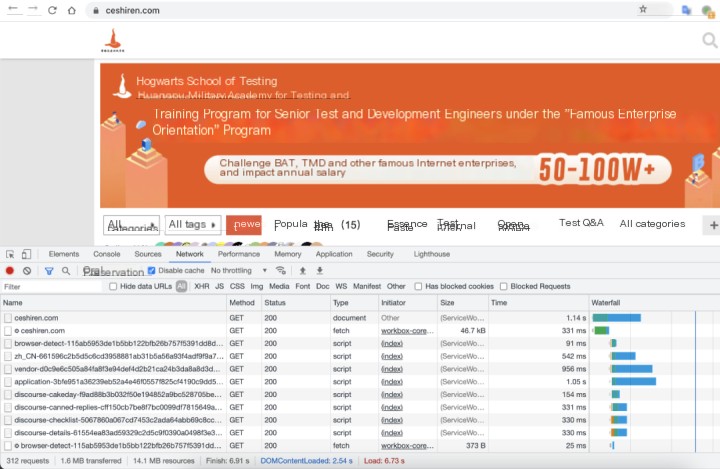Select the discourse-checklist script request checkbox
The width and height of the screenshot is (720, 469).
coord(8,420)
